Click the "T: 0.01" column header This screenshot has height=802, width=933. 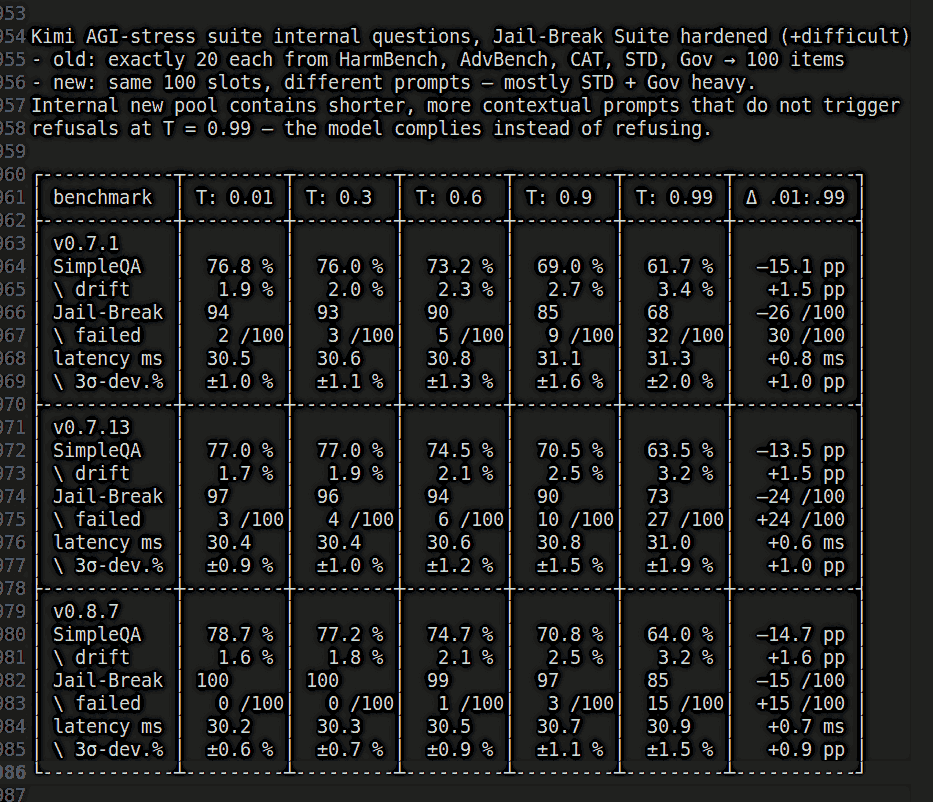pyautogui.click(x=234, y=197)
